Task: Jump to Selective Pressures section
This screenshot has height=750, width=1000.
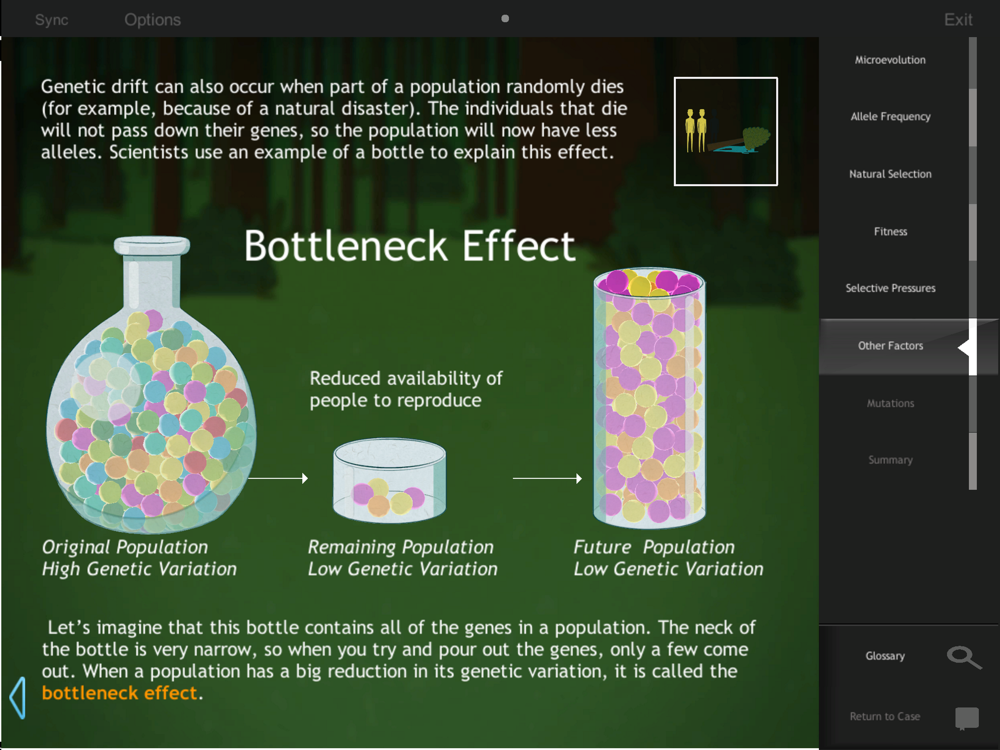Action: (890, 288)
